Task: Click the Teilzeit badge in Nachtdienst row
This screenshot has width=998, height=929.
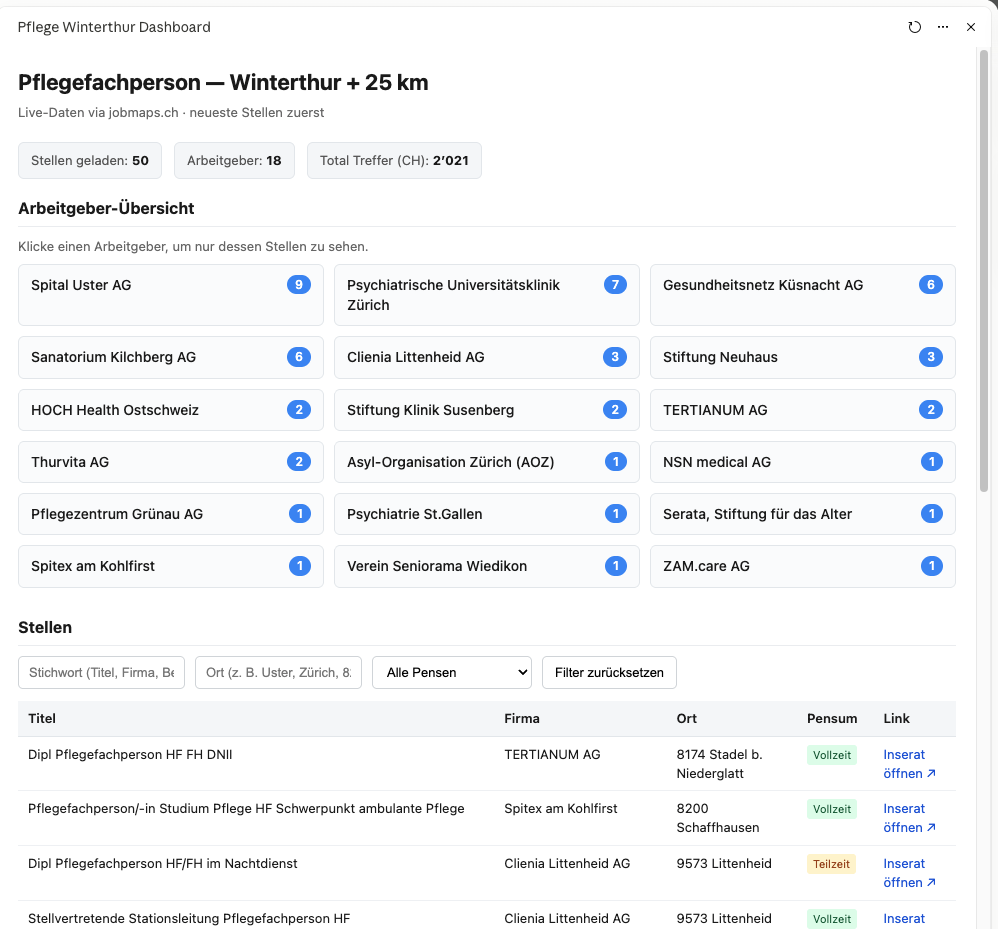Action: pyautogui.click(x=831, y=864)
